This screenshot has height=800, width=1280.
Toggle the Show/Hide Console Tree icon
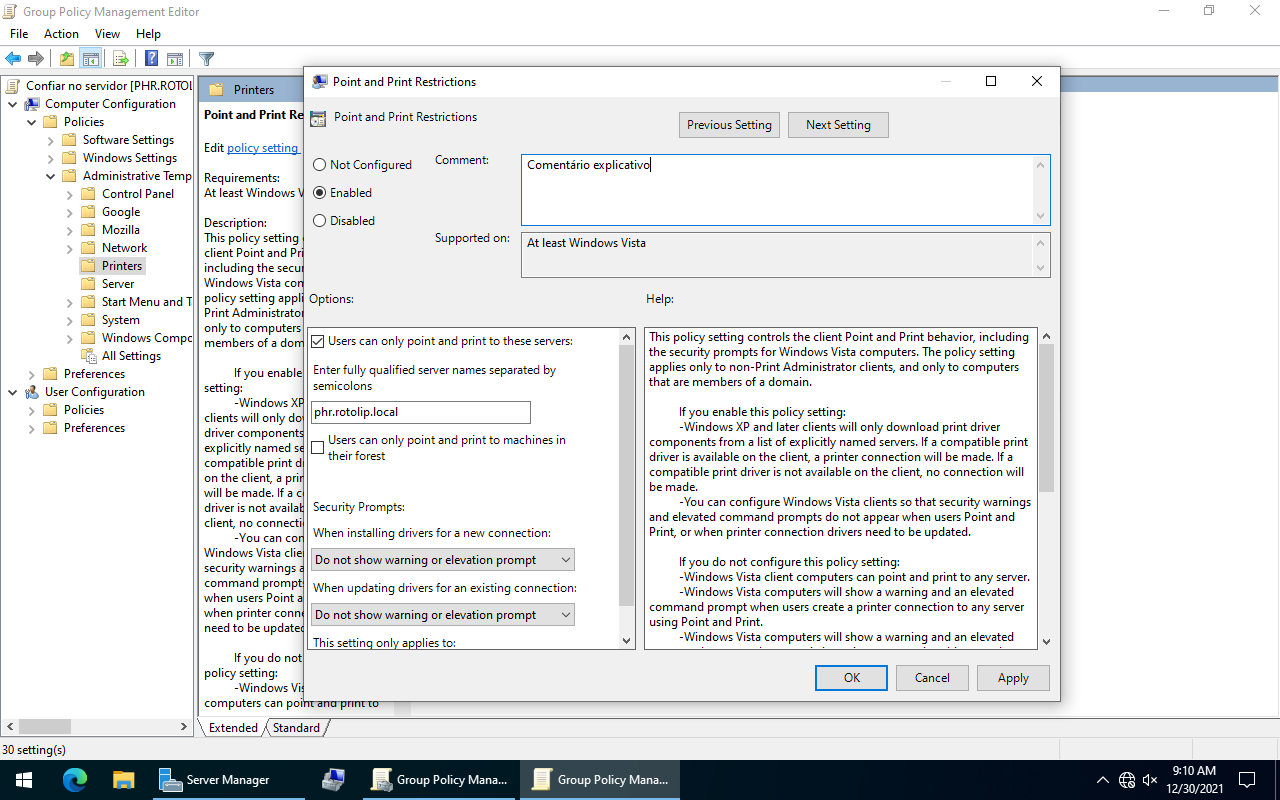click(91, 59)
